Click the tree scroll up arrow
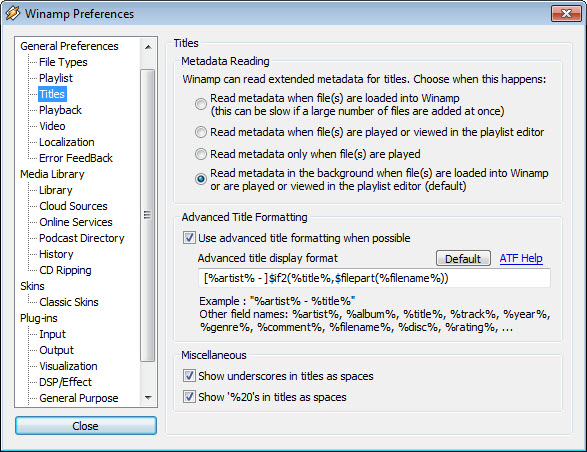This screenshot has width=587, height=452. click(x=148, y=47)
